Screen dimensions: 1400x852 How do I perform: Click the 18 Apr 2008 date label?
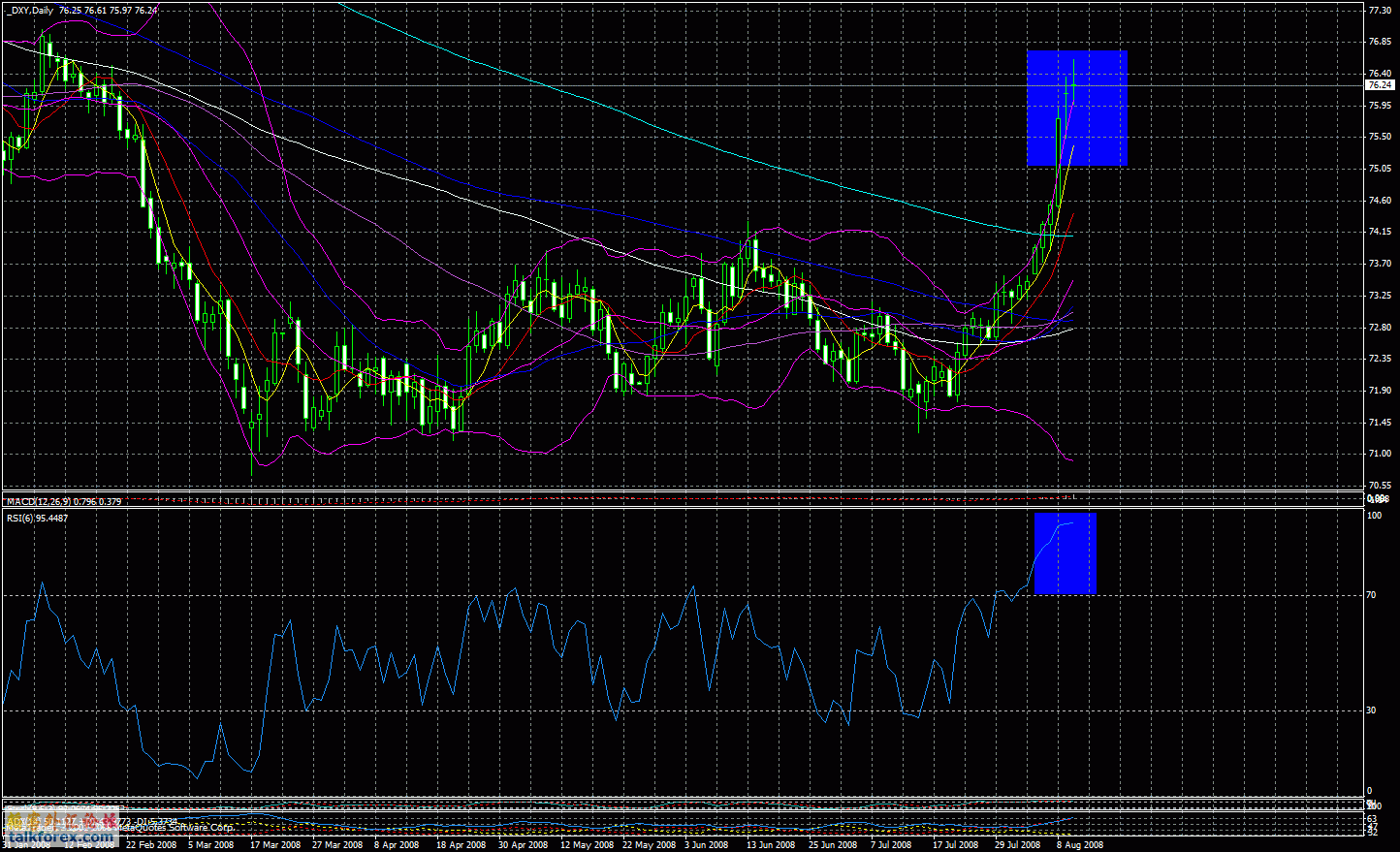tap(461, 845)
